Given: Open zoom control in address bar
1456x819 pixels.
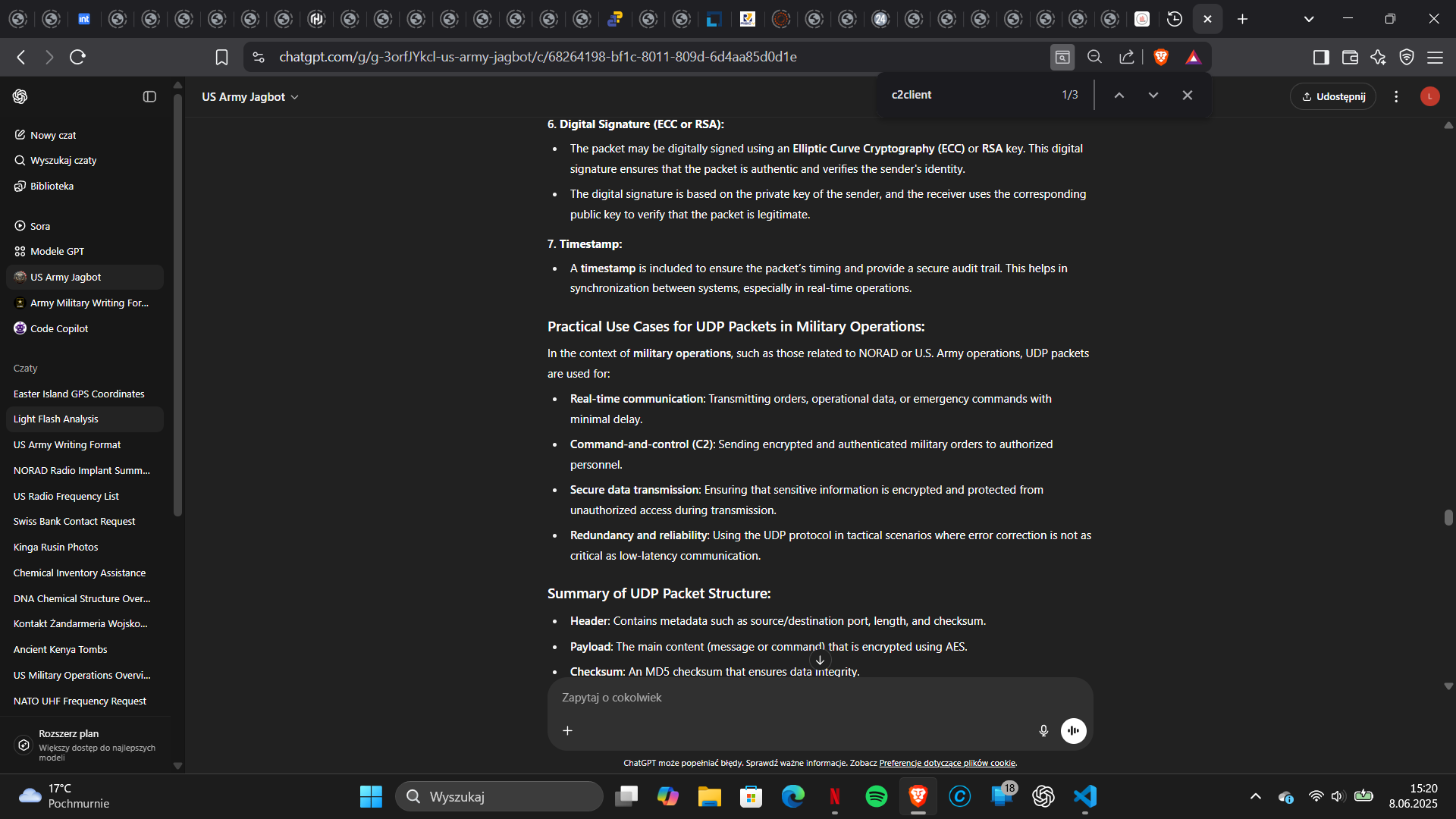Looking at the screenshot, I should click(1094, 57).
